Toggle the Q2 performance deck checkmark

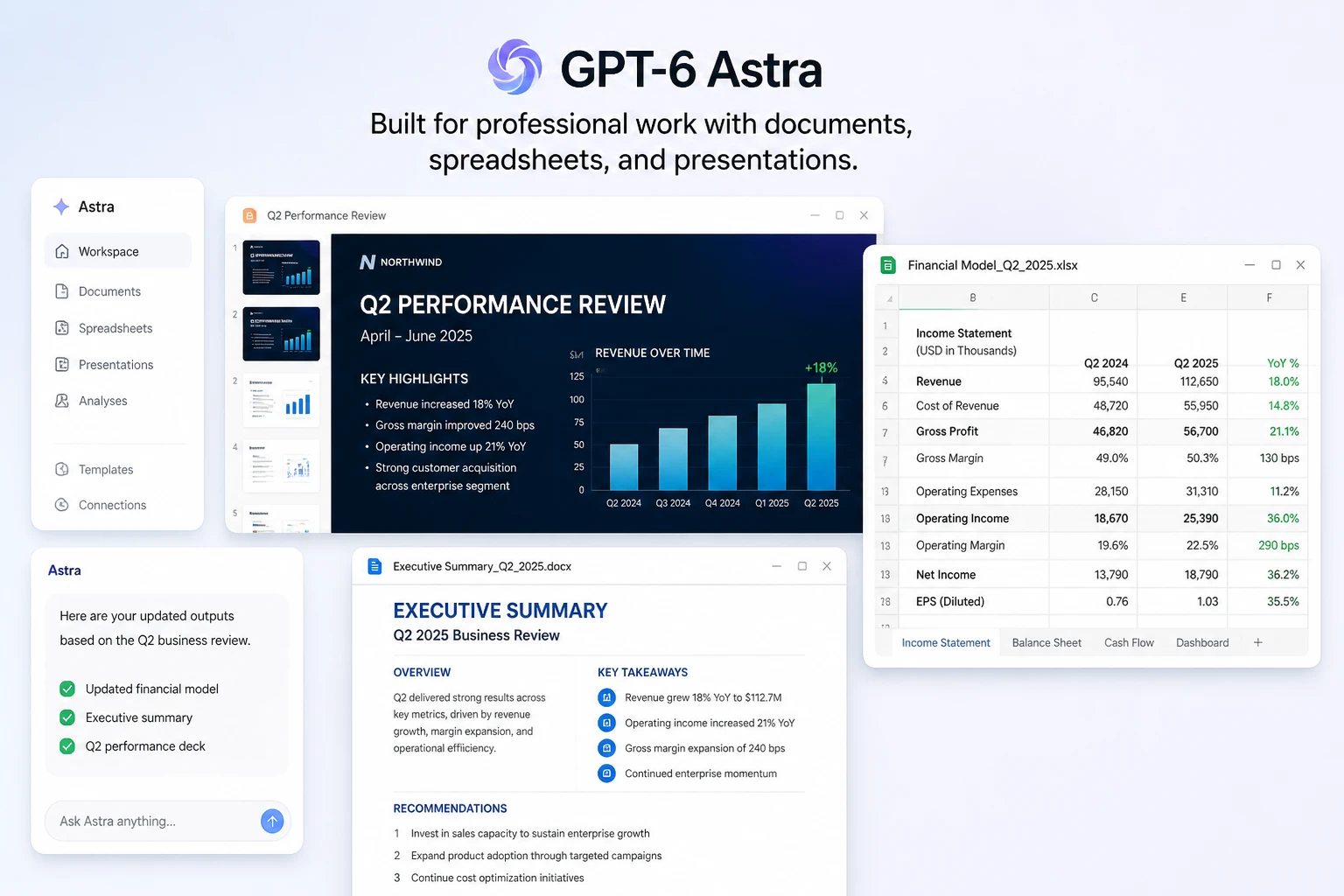[x=67, y=746]
